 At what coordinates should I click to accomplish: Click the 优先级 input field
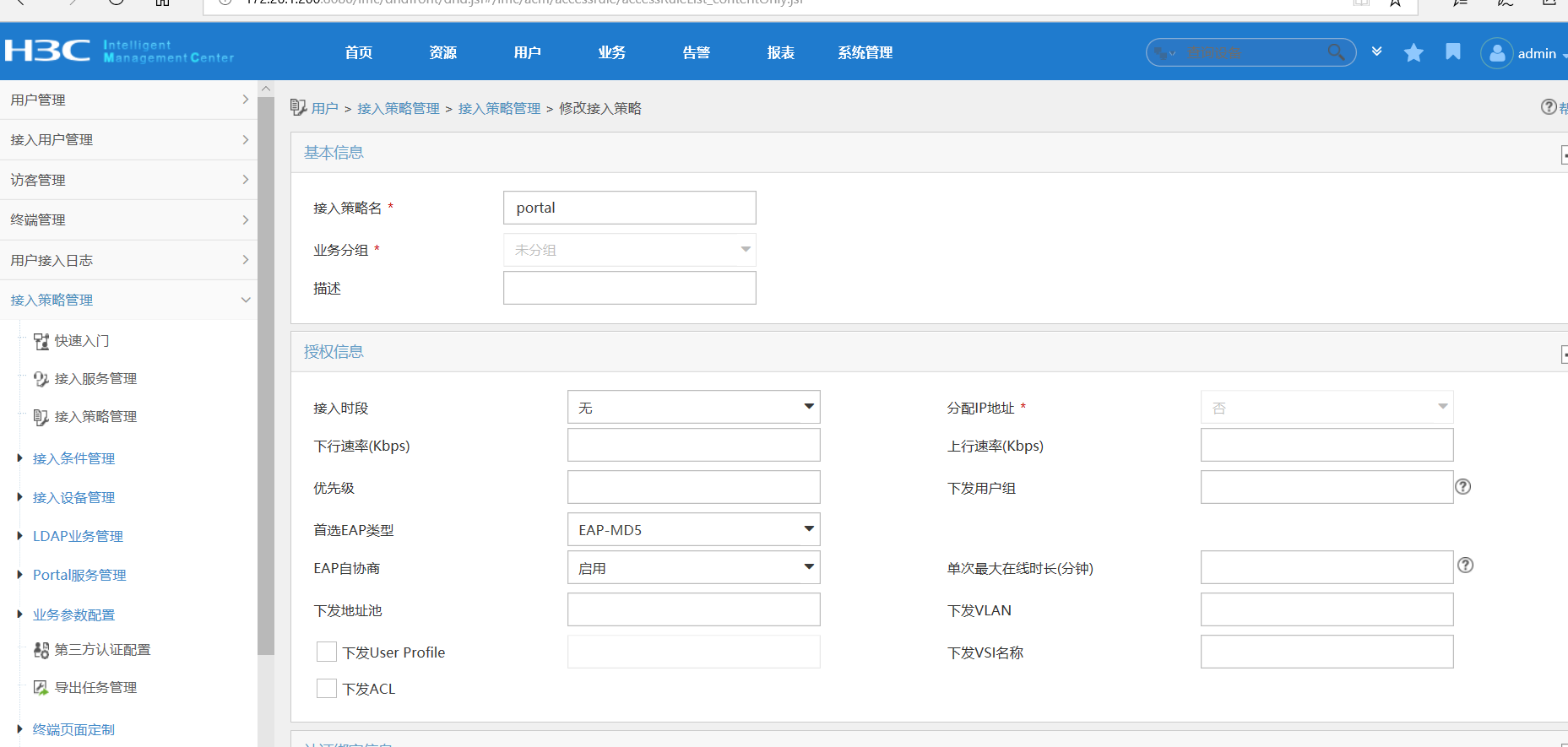[x=694, y=487]
